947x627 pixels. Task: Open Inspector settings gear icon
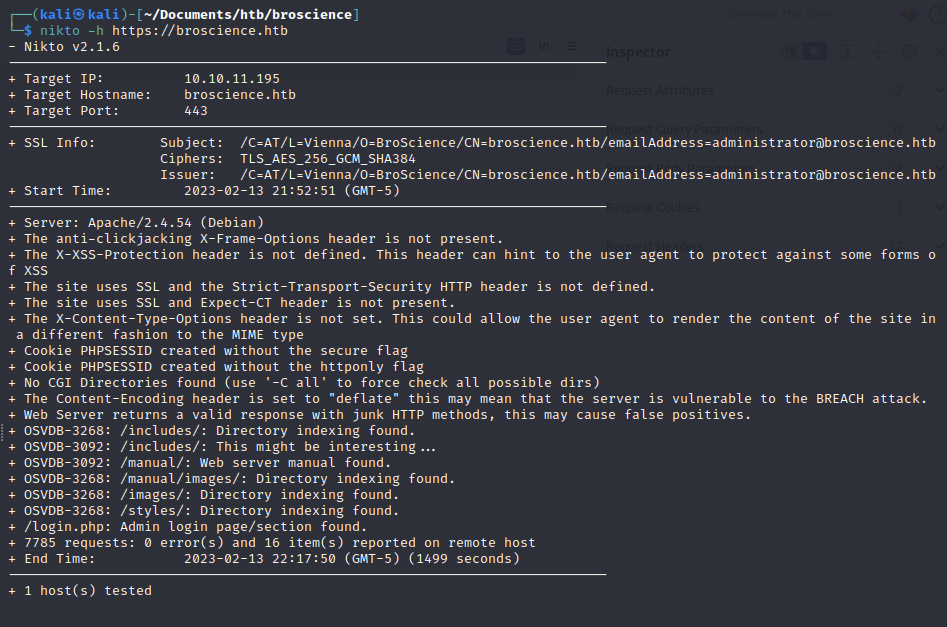909,52
